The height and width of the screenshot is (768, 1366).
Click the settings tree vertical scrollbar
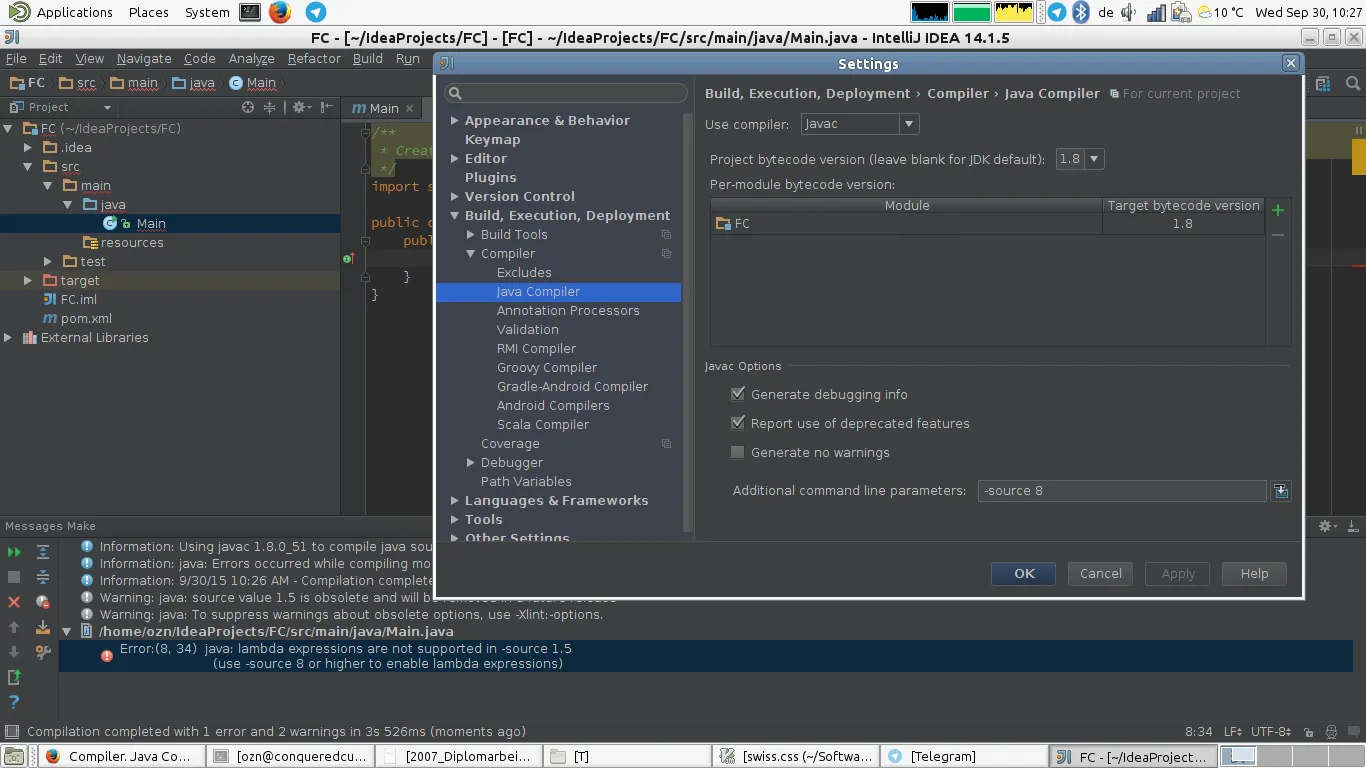tap(687, 320)
